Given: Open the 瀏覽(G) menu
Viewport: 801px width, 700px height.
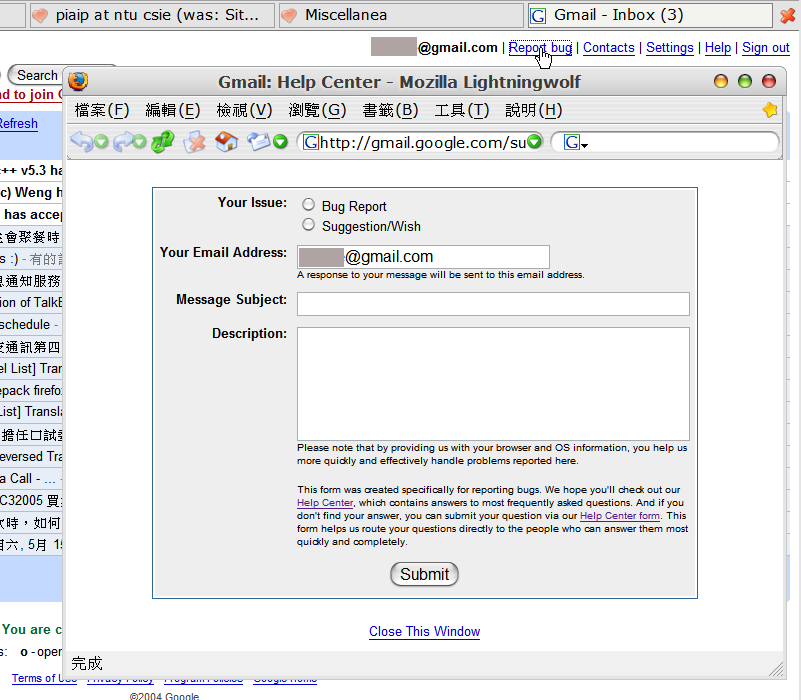Looking at the screenshot, I should (x=317, y=110).
